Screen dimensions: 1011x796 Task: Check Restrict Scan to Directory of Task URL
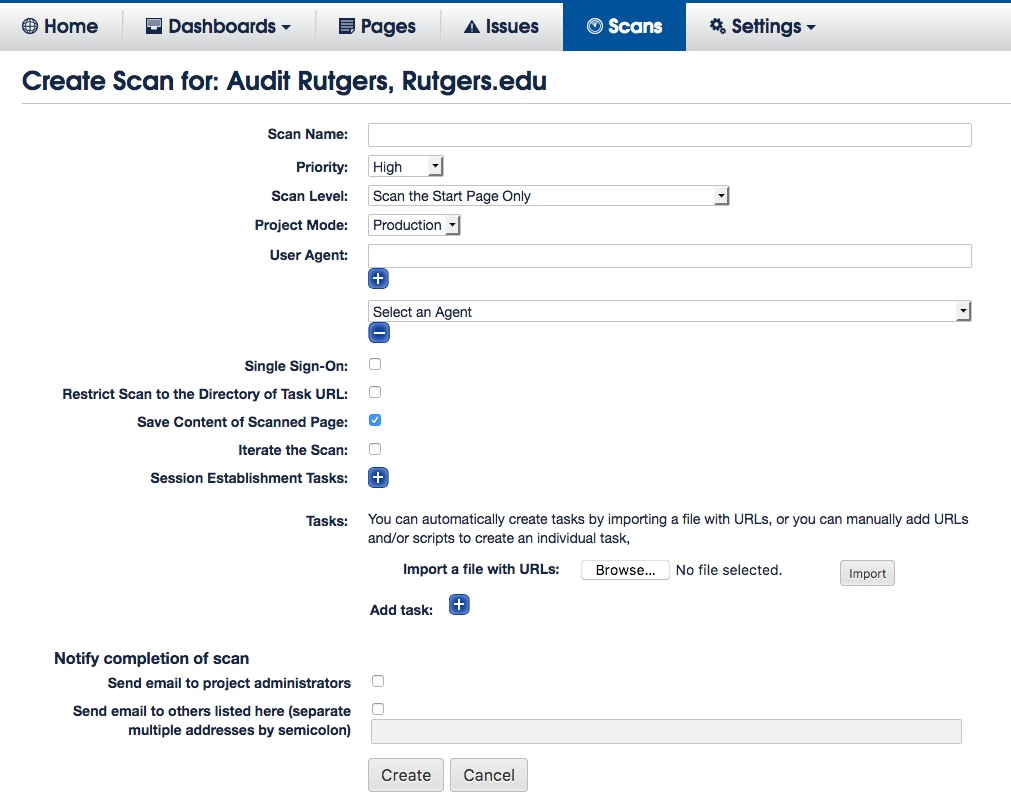tap(376, 393)
